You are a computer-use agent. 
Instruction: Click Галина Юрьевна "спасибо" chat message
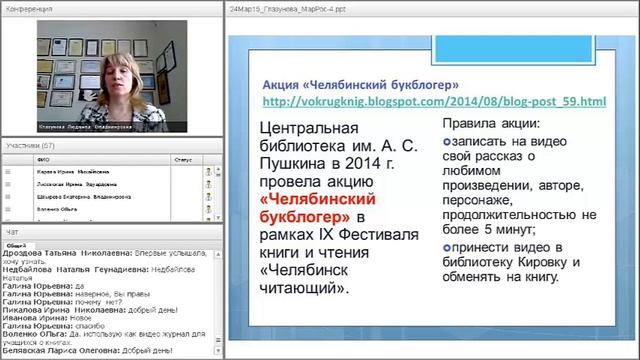53,326
